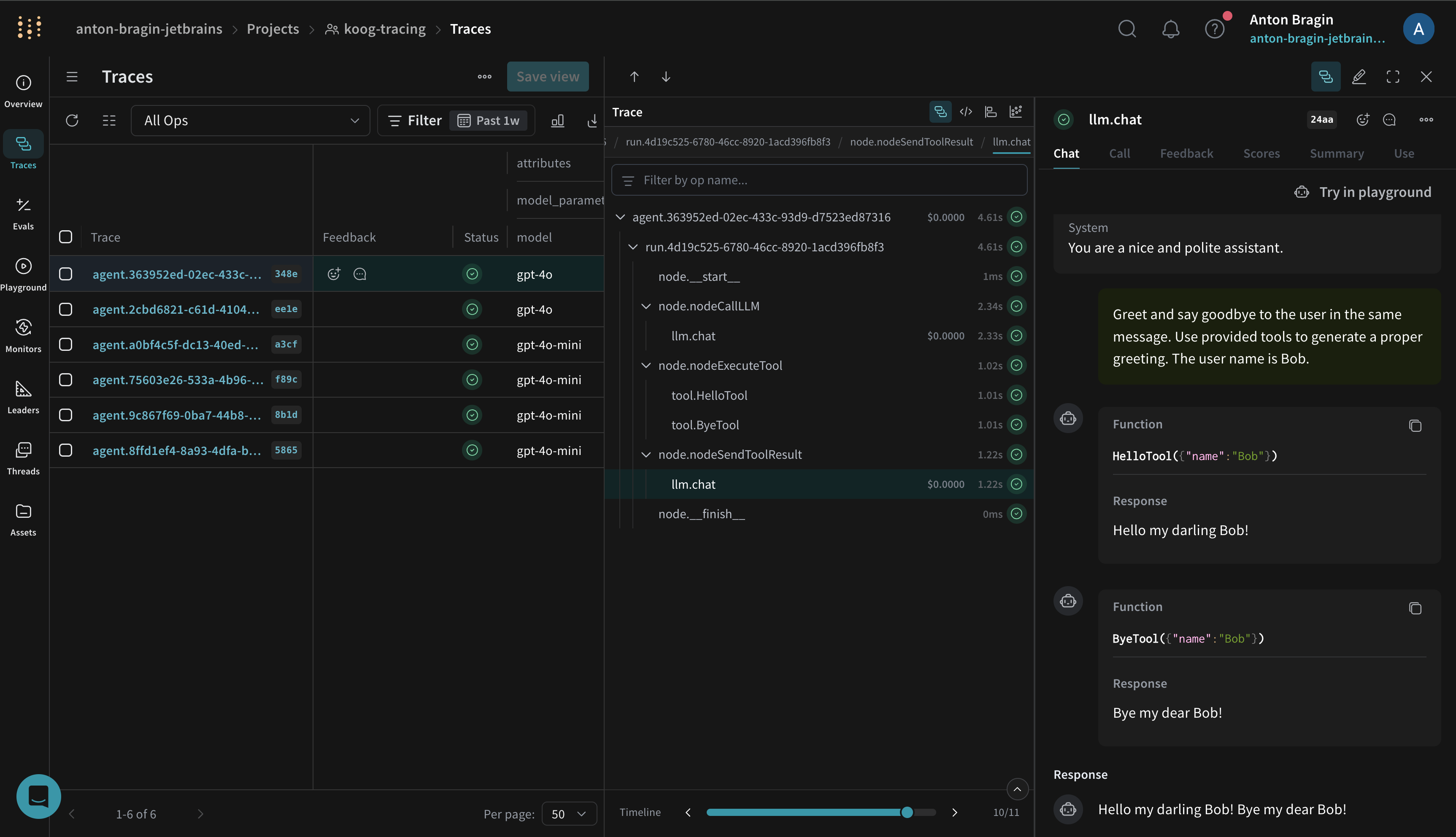Select the agent.8ffd1ef4 row checkbox
Image resolution: width=1456 pixels, height=837 pixels.
[65, 450]
